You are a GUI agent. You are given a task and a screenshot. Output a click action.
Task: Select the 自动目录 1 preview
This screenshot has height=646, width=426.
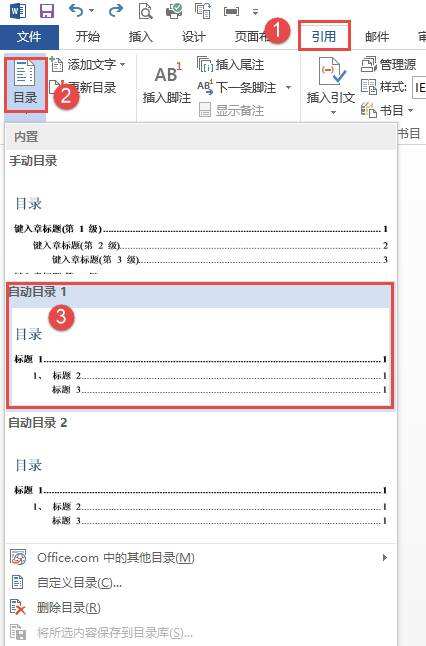[x=200, y=345]
